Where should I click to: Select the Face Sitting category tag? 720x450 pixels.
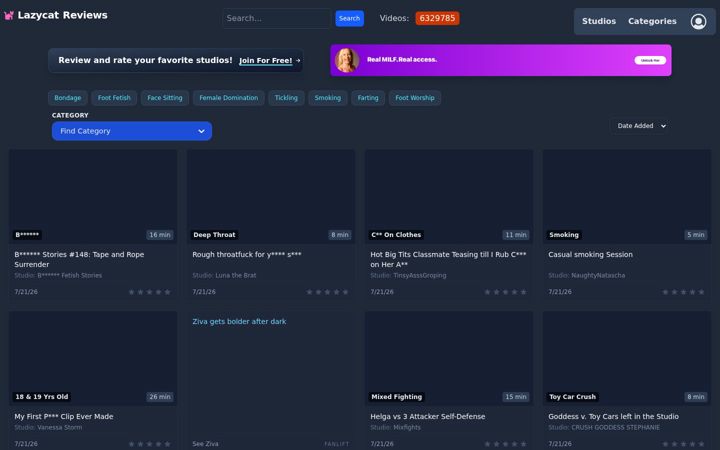pos(165,98)
